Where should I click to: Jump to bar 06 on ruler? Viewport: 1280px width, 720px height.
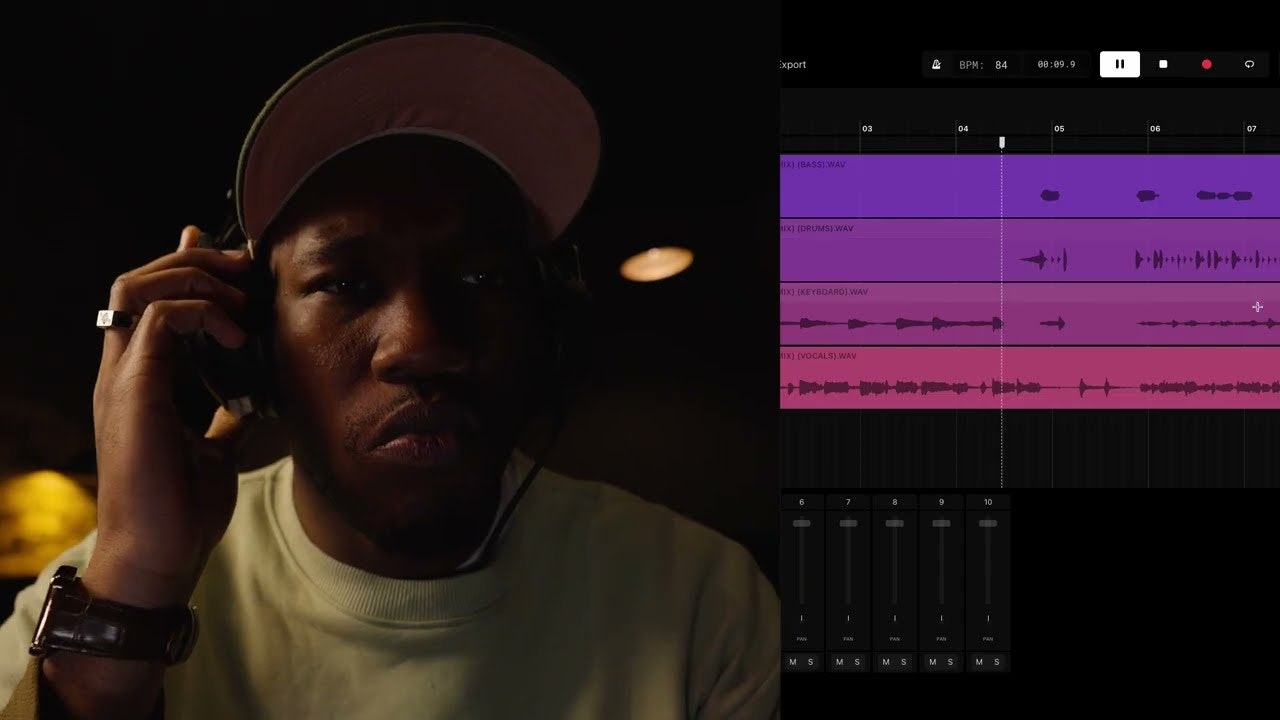point(1155,129)
